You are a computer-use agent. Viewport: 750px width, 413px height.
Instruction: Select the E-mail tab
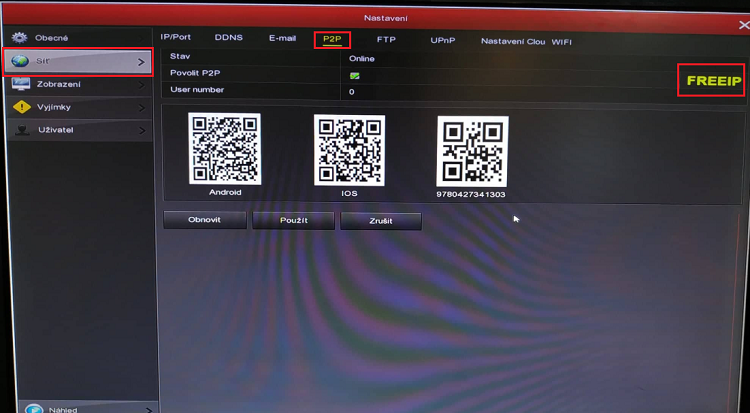click(x=282, y=38)
